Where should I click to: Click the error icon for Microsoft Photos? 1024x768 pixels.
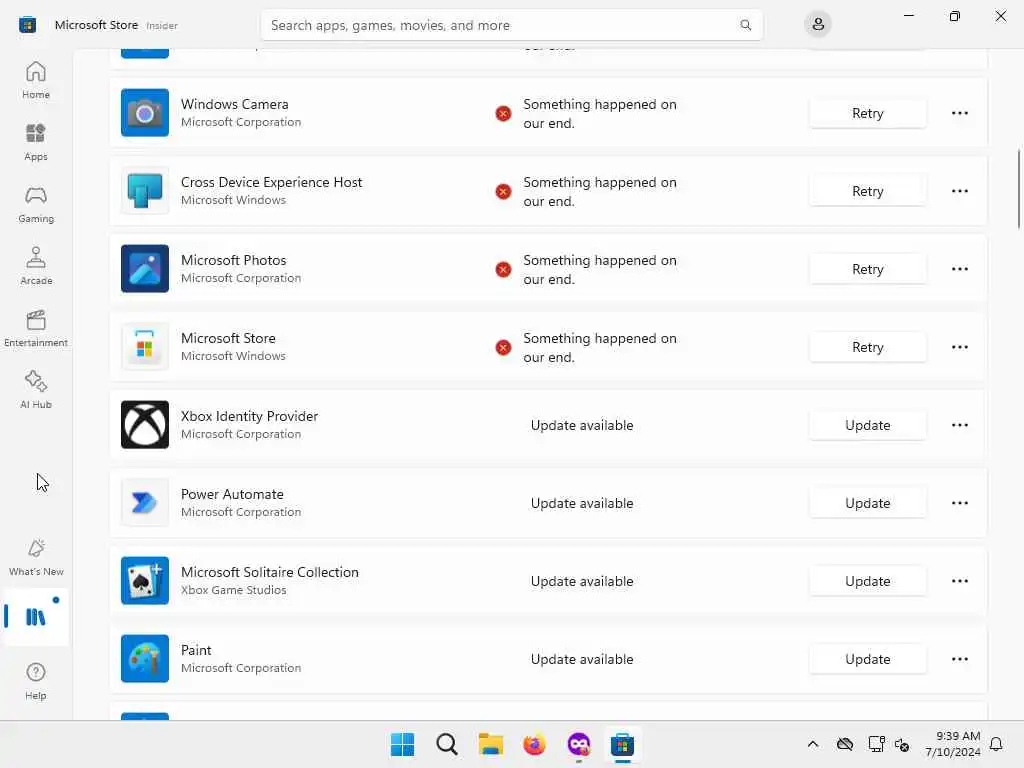tap(503, 270)
